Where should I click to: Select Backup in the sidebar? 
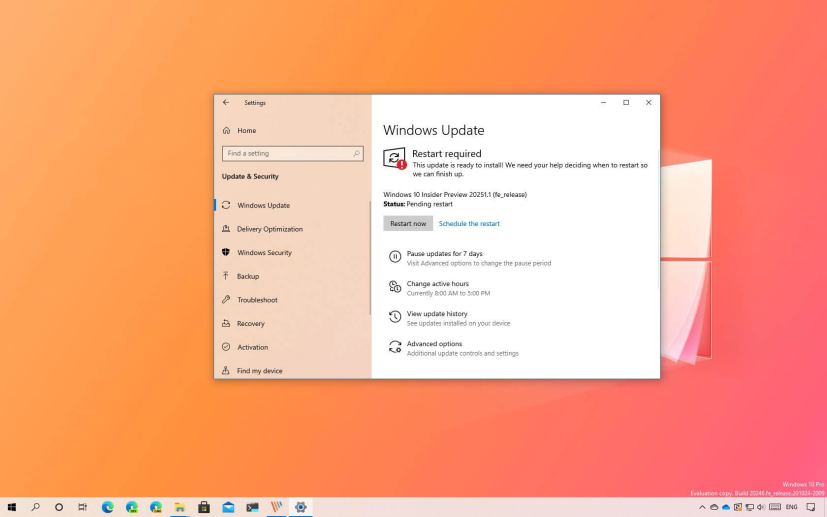pos(248,276)
